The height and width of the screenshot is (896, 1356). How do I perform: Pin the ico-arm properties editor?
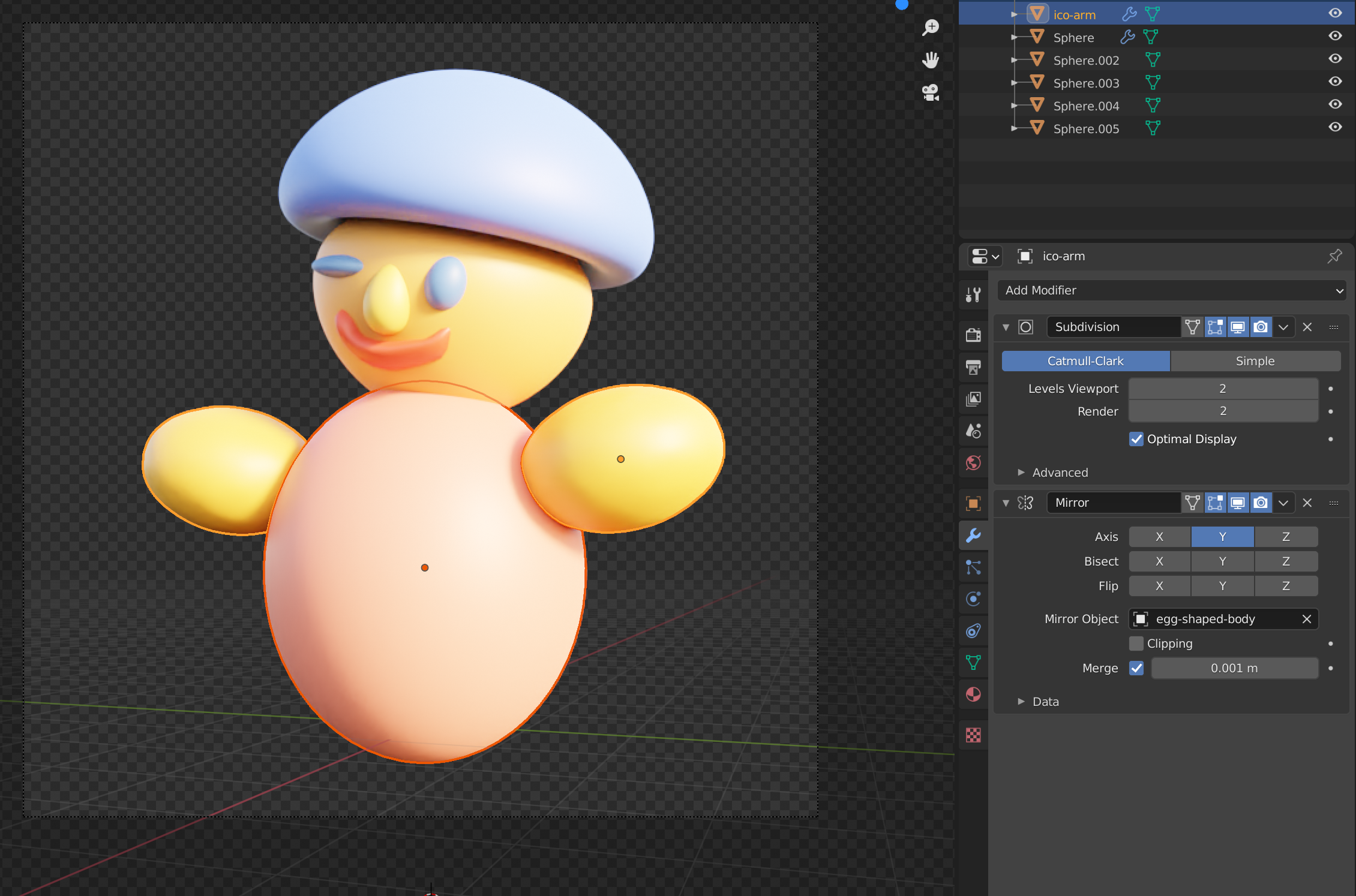[x=1334, y=256]
